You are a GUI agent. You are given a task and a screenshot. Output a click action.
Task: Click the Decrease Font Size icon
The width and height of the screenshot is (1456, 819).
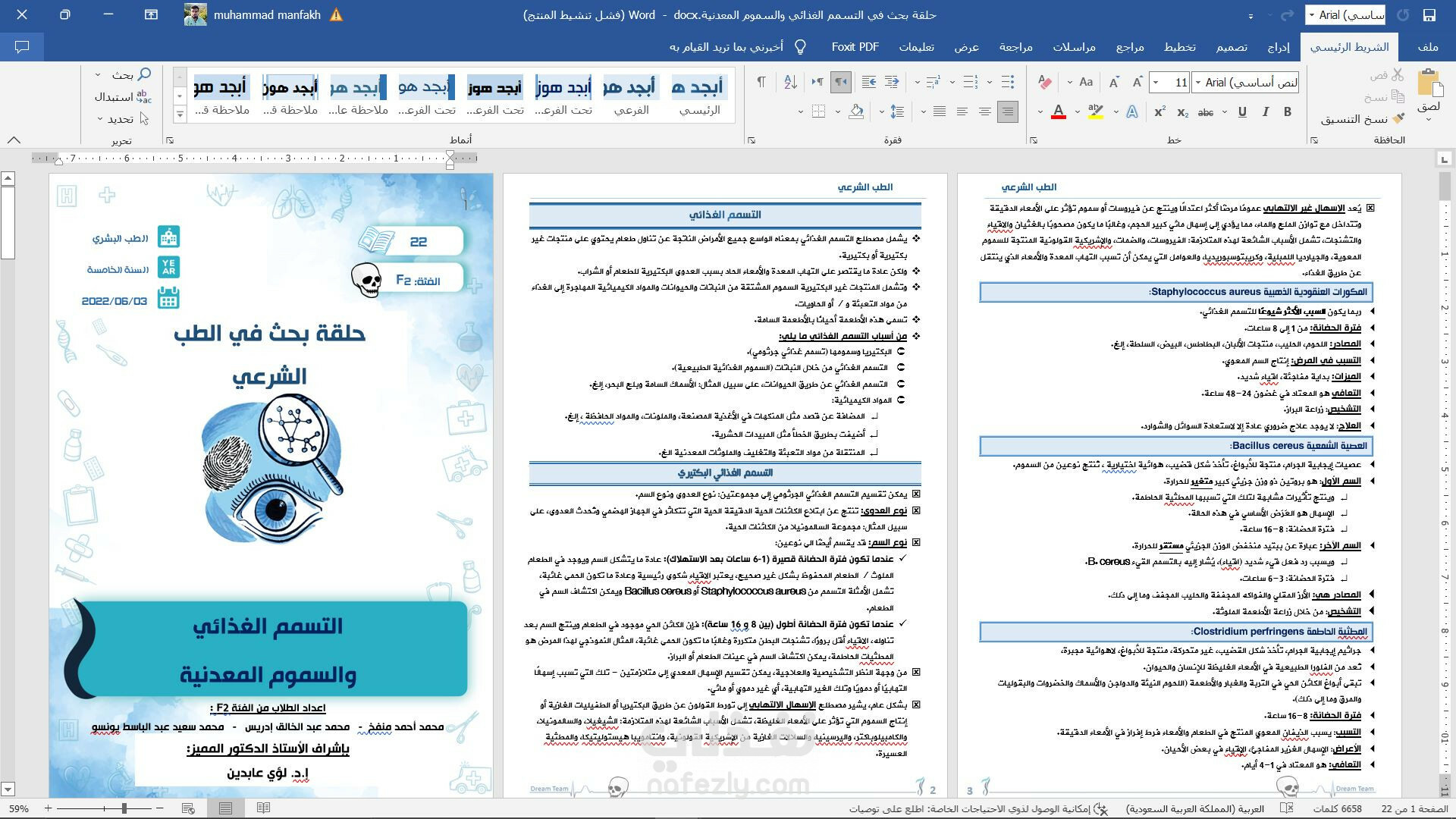click(1114, 82)
